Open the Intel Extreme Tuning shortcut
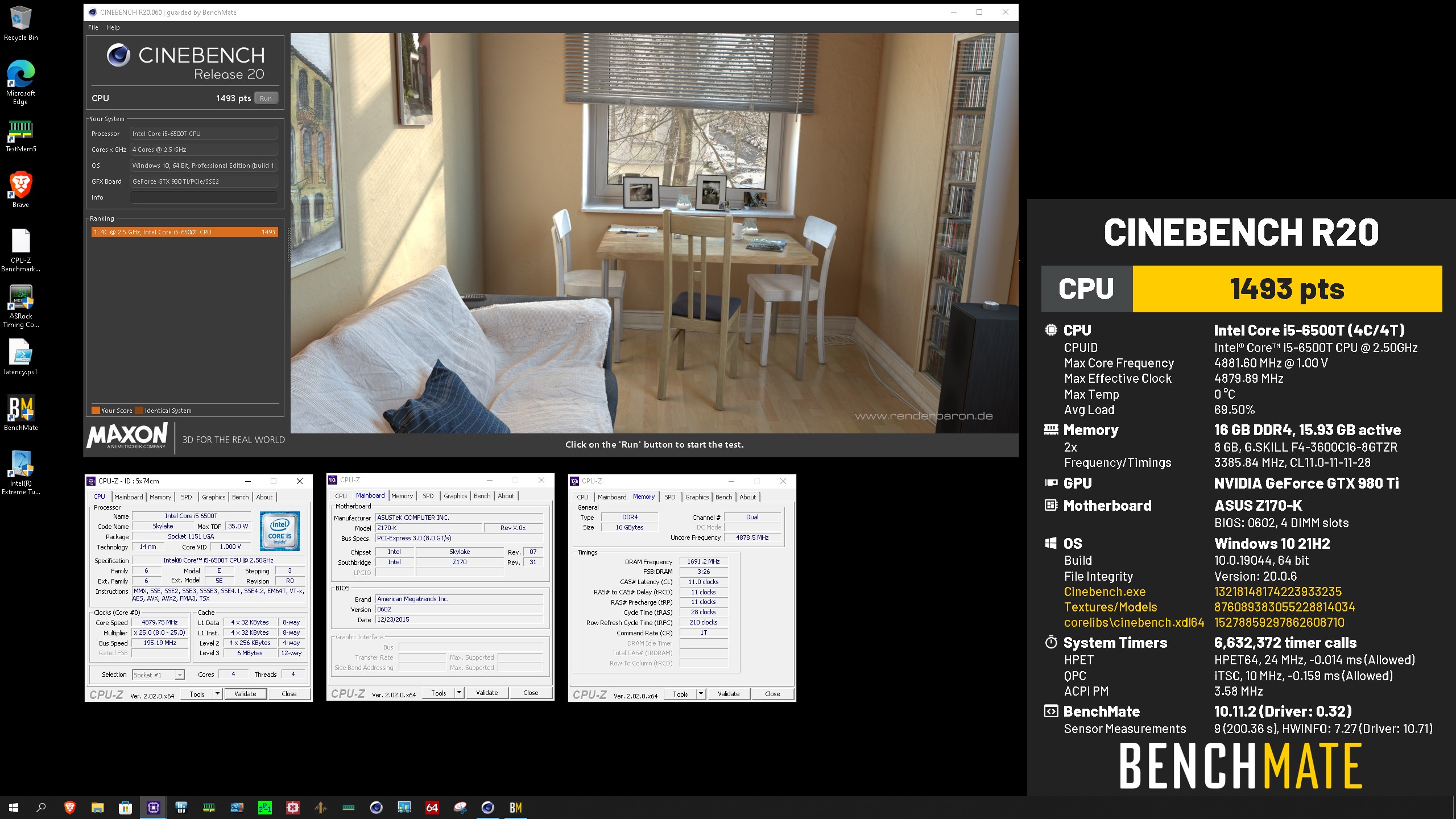This screenshot has width=1456, height=819. pos(20,473)
